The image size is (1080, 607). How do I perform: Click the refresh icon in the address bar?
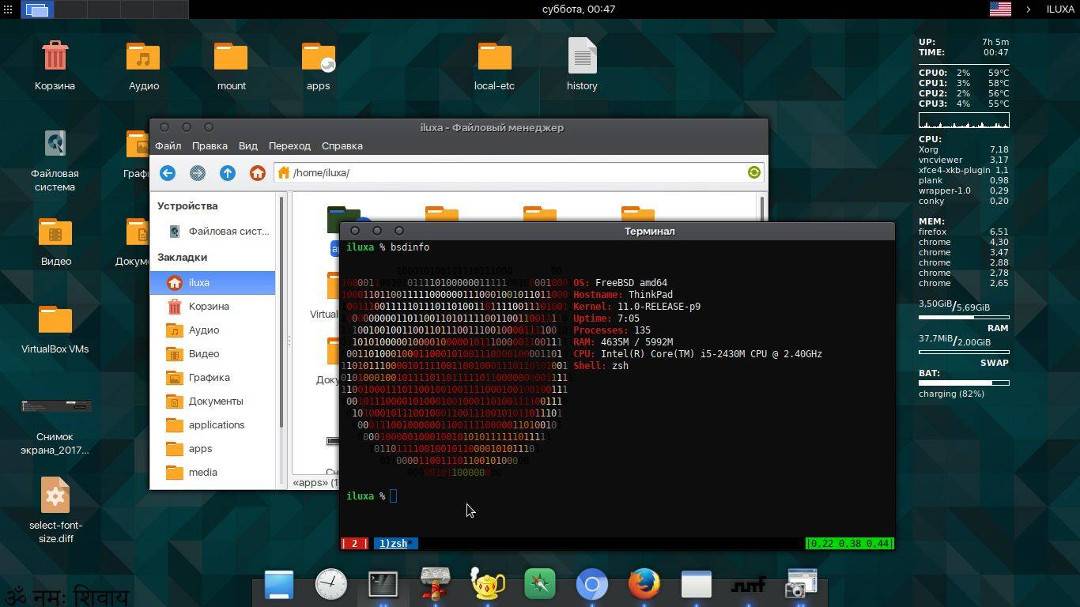[754, 172]
